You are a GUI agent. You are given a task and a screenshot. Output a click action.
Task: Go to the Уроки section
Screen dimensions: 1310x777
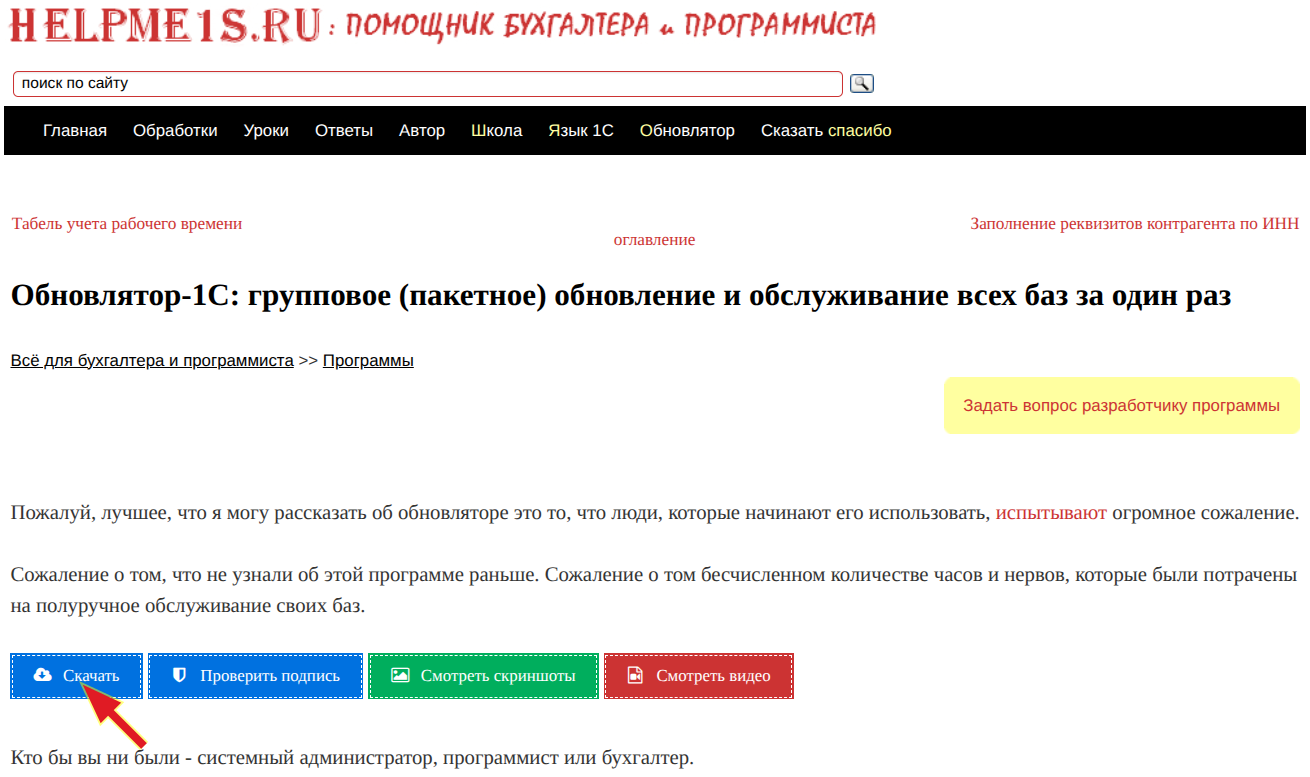(x=266, y=131)
